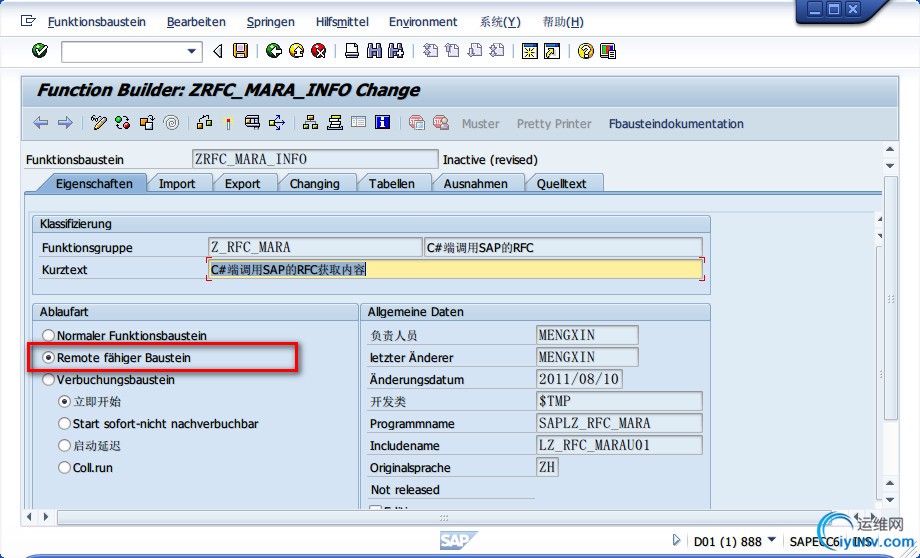Open the Springen menu

pos(270,22)
